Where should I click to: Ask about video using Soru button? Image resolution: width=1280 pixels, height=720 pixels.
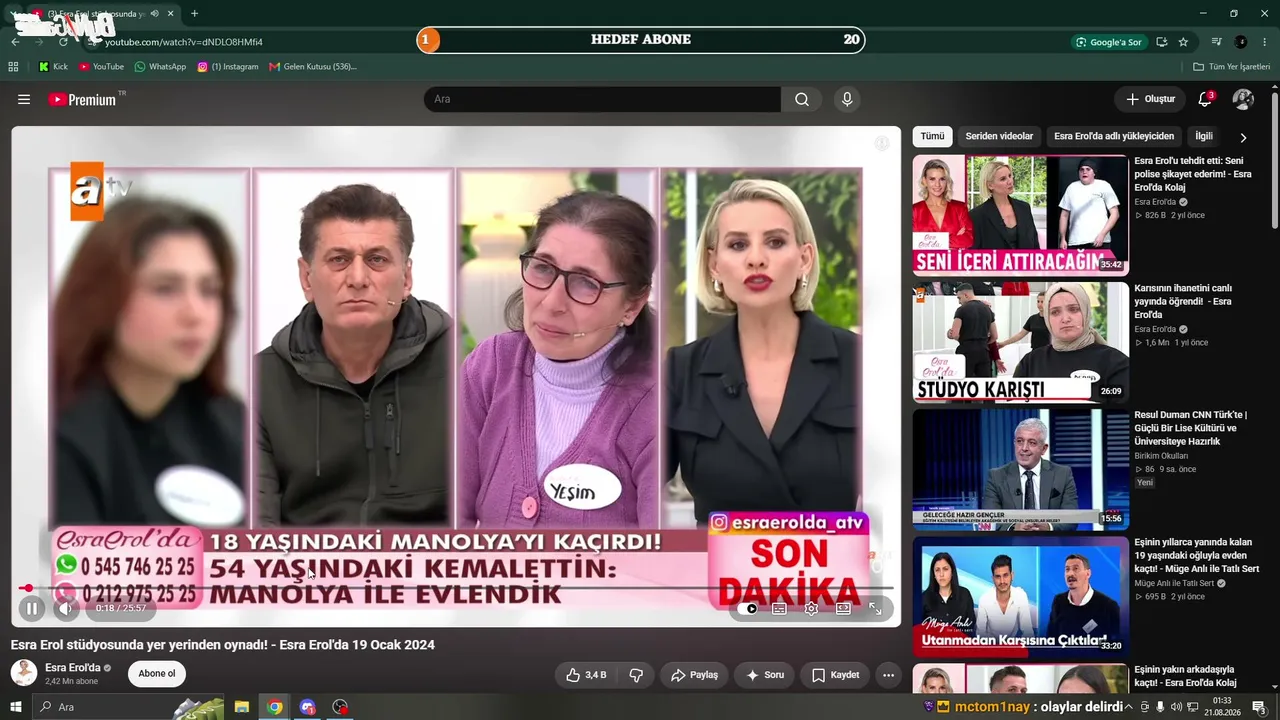(765, 675)
